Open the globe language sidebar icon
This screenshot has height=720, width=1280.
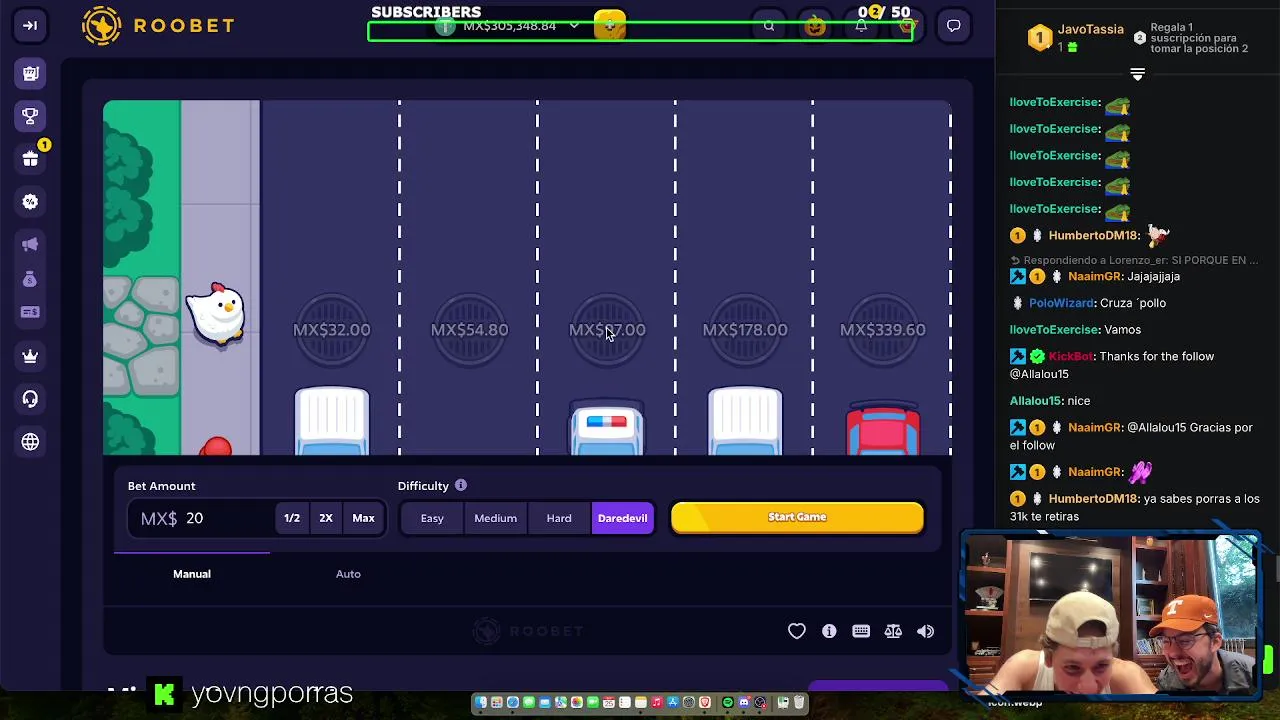click(x=30, y=442)
